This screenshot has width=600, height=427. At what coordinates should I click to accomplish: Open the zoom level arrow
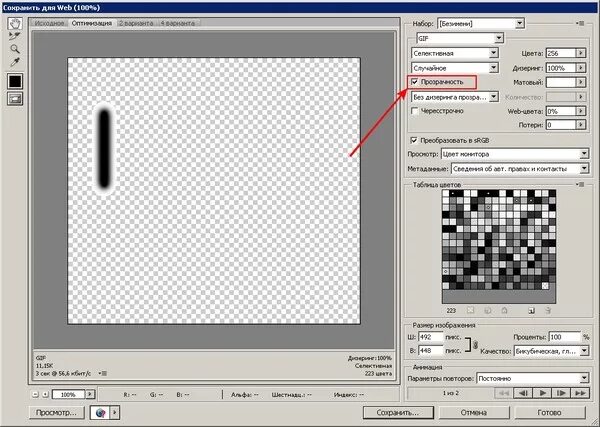(x=90, y=394)
